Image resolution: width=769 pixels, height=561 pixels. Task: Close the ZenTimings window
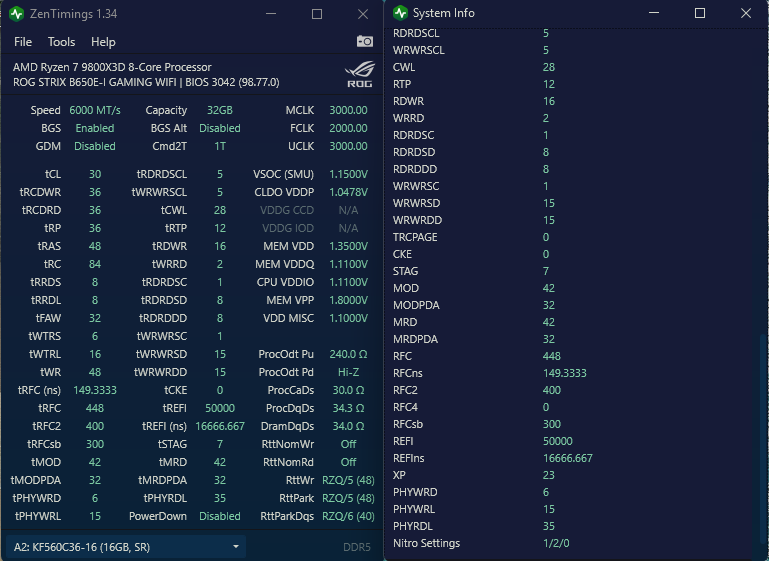coord(363,14)
